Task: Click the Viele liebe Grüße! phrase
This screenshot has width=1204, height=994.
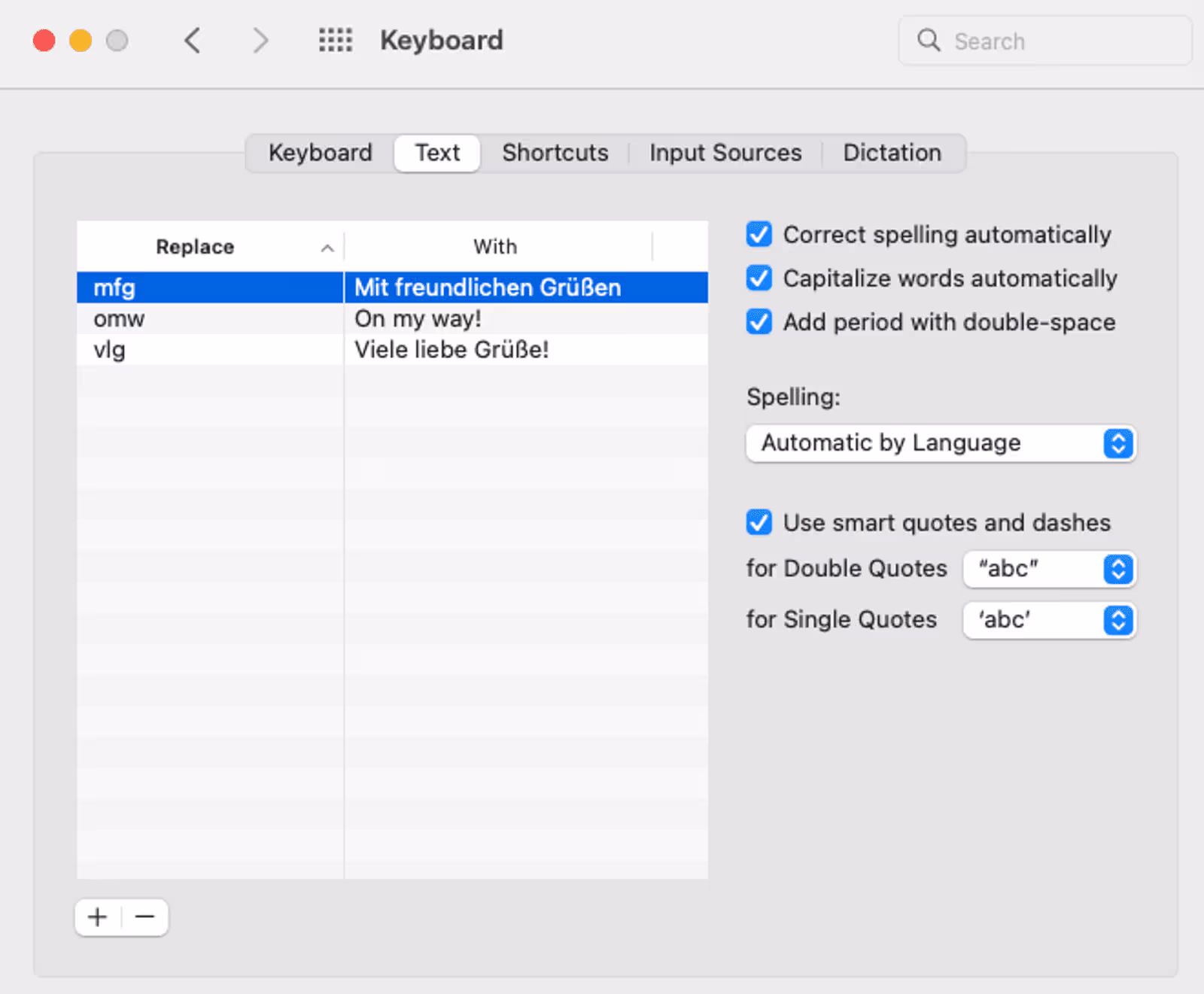Action: [451, 349]
